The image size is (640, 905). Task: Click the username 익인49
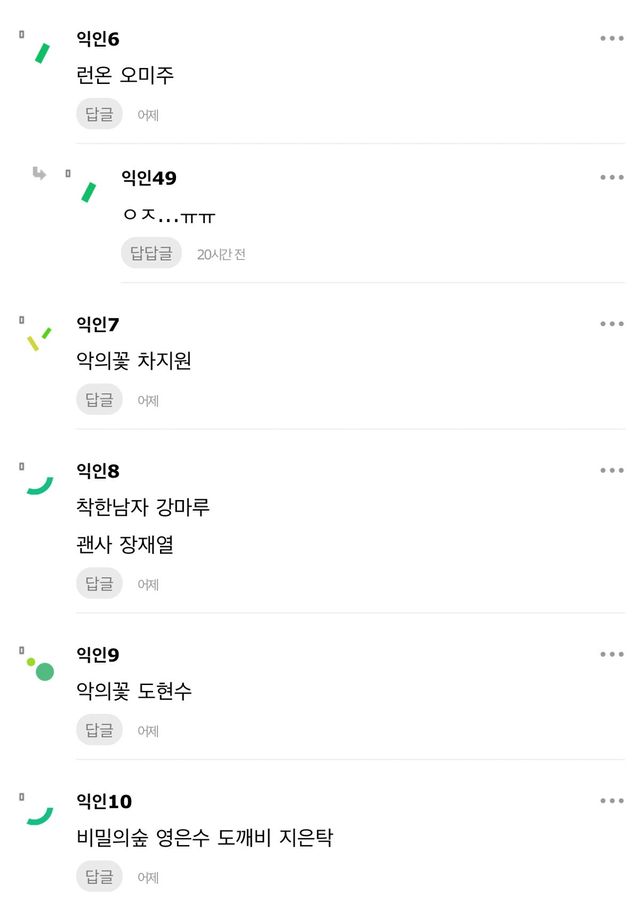148,178
